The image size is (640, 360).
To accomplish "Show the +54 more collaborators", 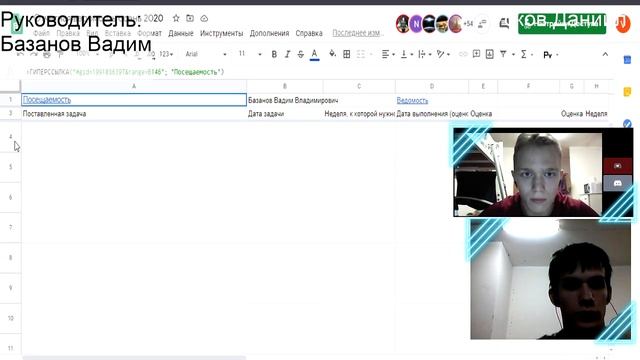I will click(468, 24).
